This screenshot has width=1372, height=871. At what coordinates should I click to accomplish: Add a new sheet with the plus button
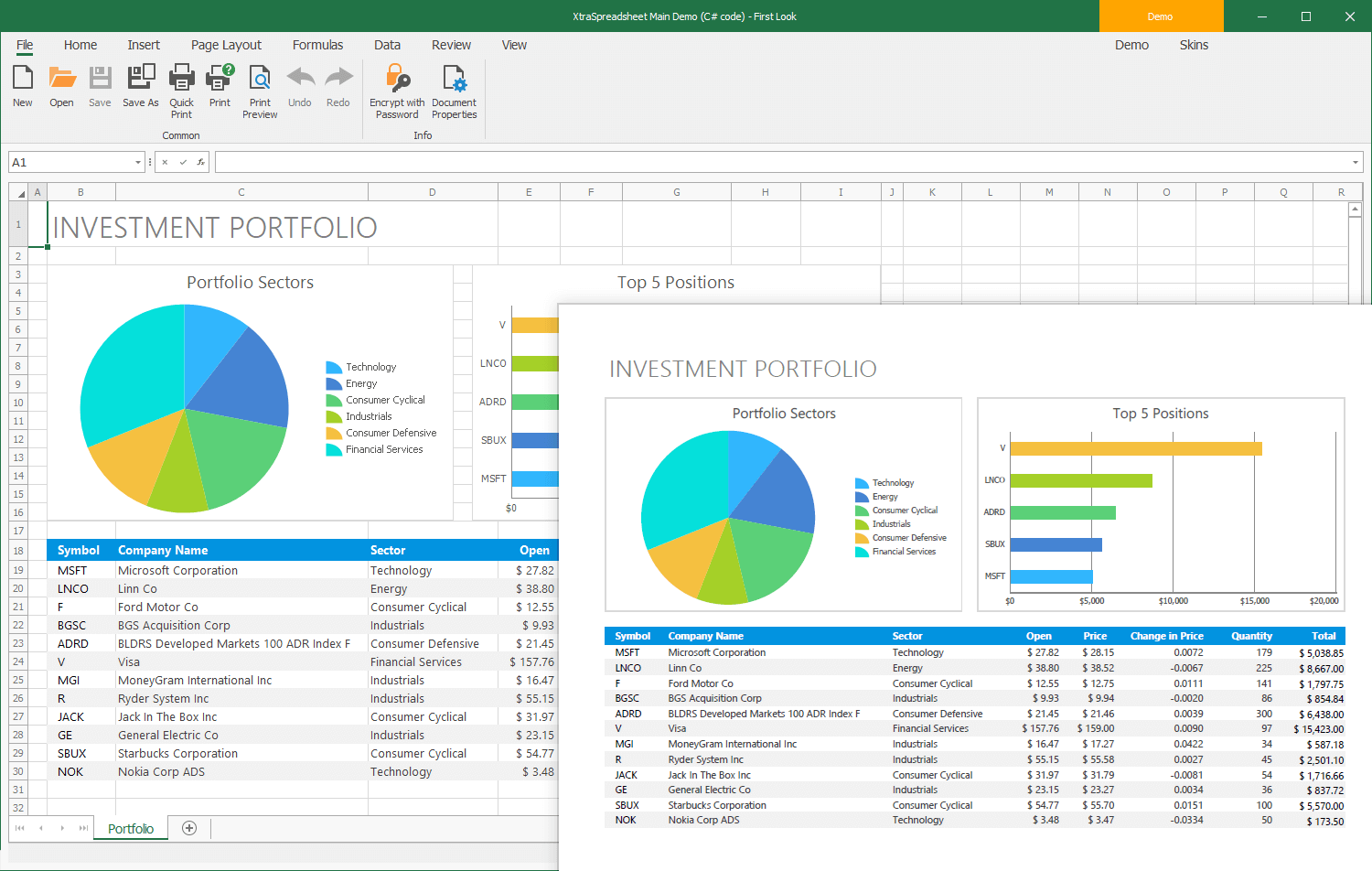[188, 828]
